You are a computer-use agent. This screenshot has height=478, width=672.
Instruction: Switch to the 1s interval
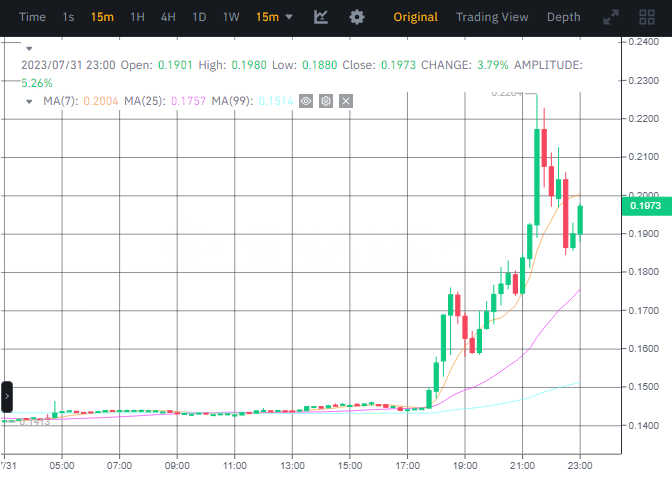click(68, 17)
